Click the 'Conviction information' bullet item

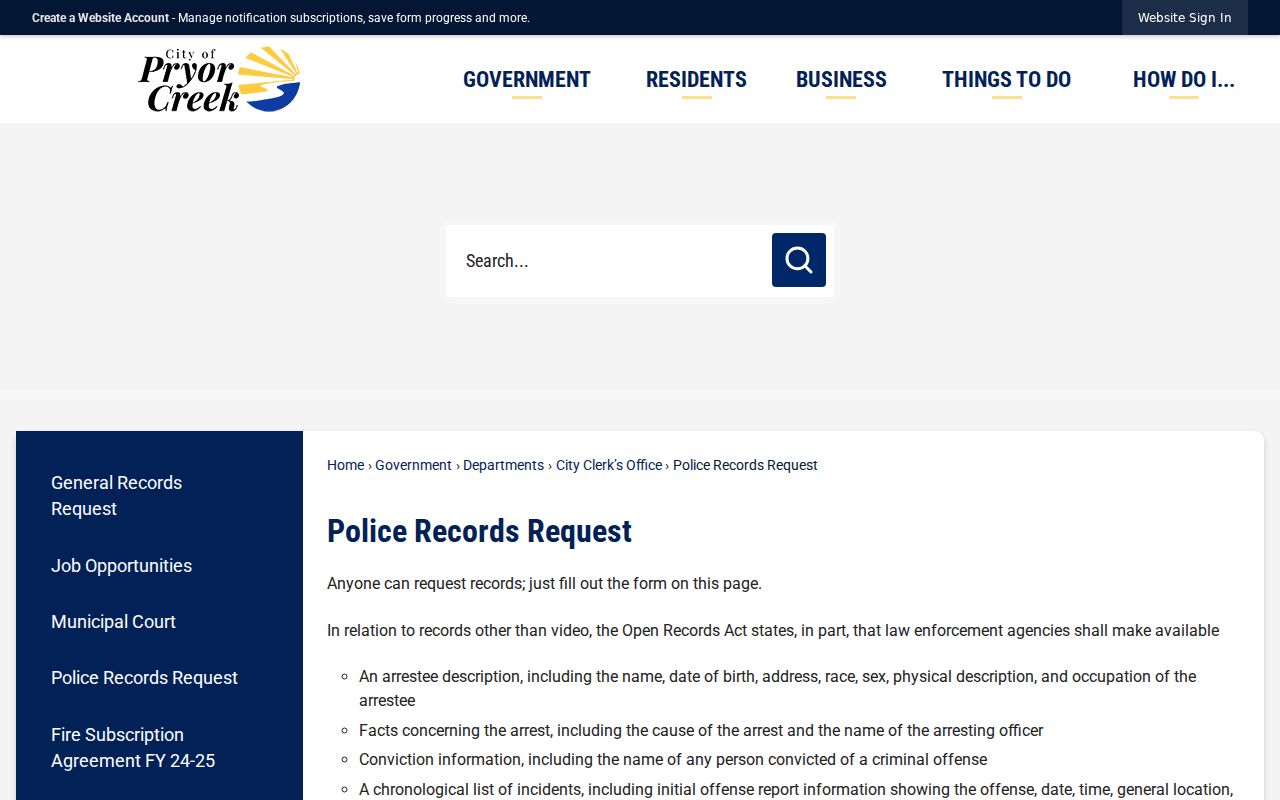[x=673, y=759]
